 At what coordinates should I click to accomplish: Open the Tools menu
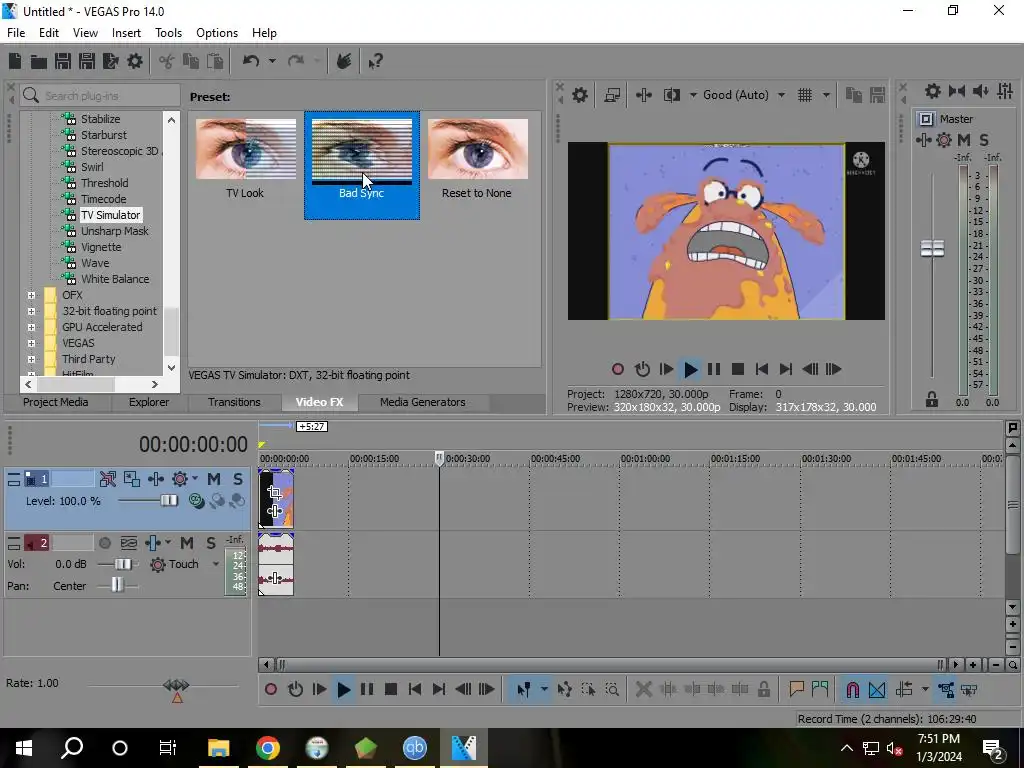[168, 33]
